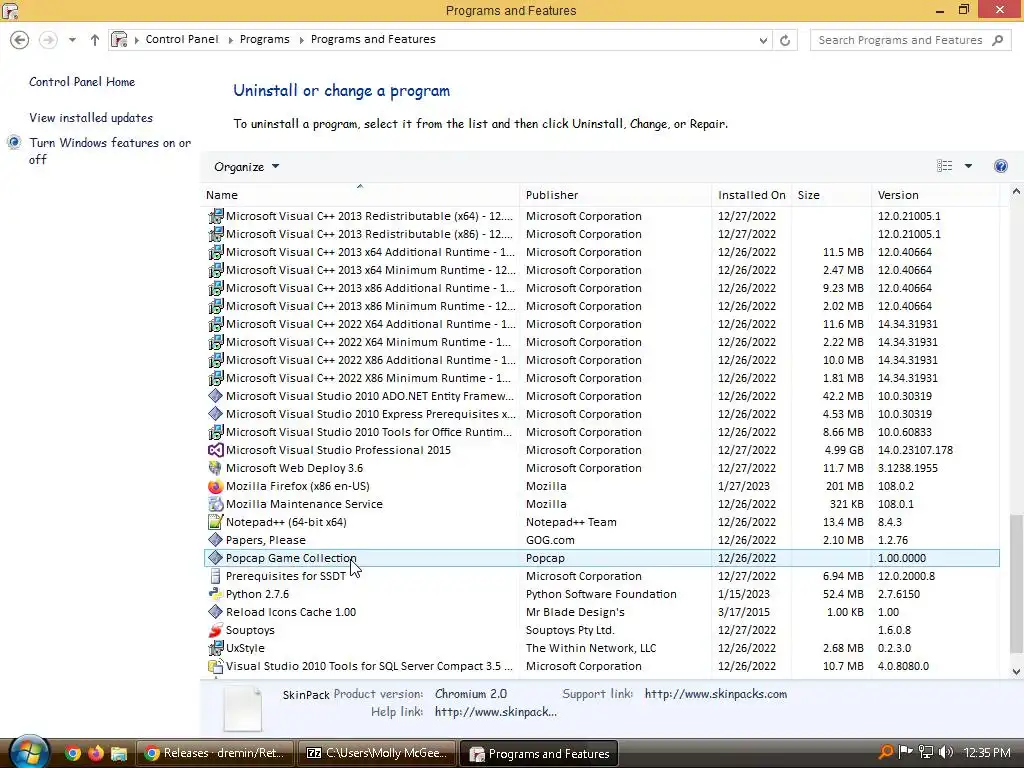This screenshot has width=1024, height=768.
Task: Open the Action Center flag icon
Action: click(x=906, y=752)
